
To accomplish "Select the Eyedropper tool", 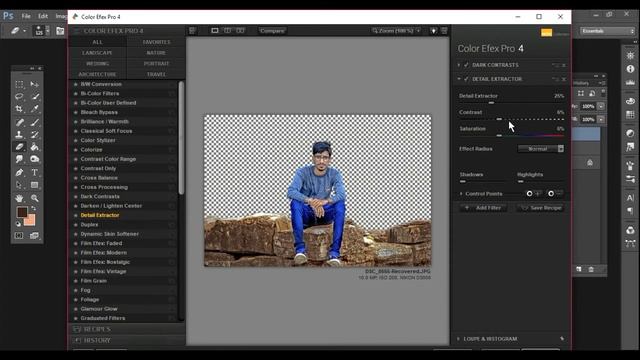I will tap(35, 109).
